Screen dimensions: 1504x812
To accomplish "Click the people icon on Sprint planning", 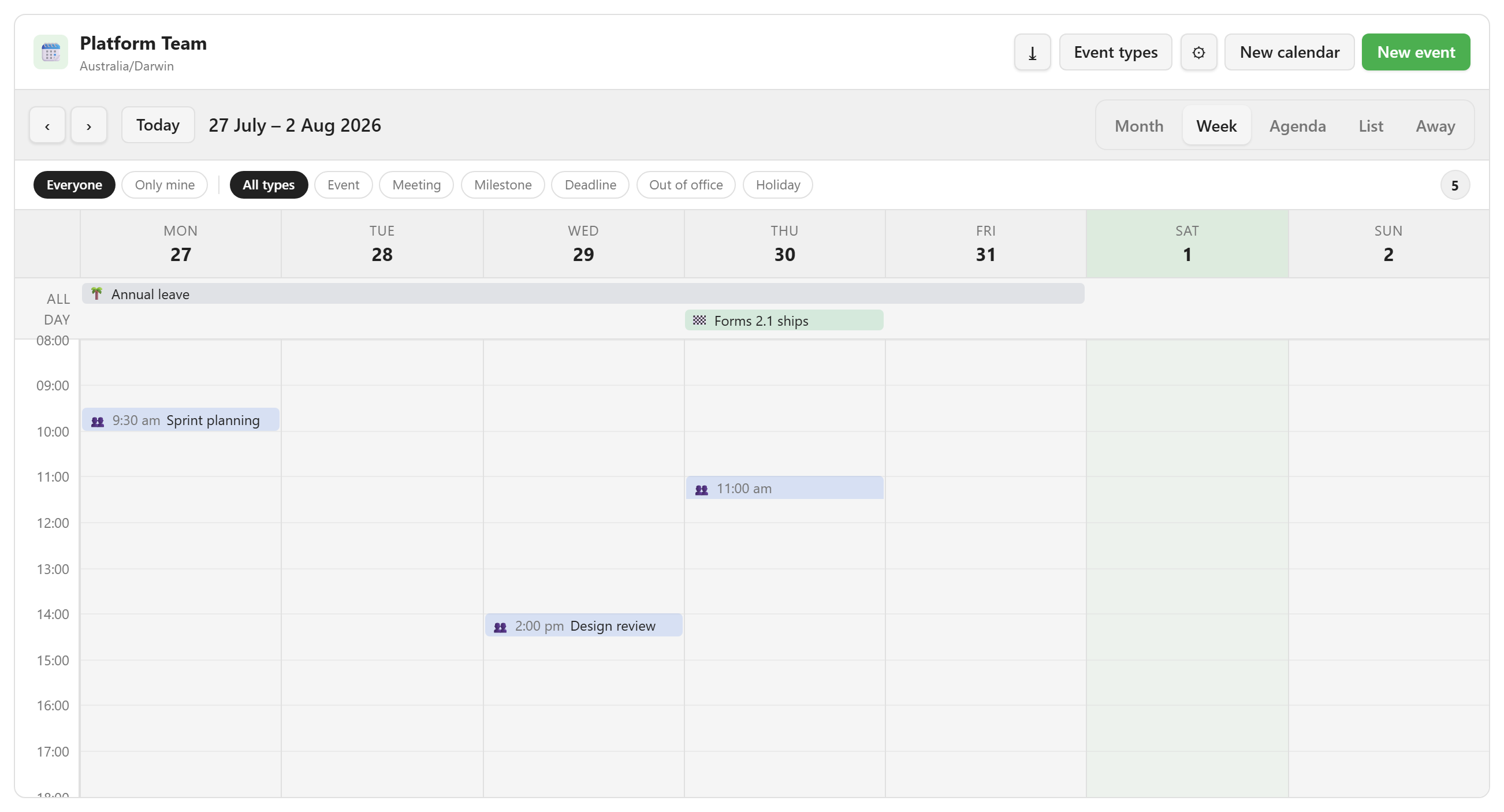I will (x=98, y=421).
